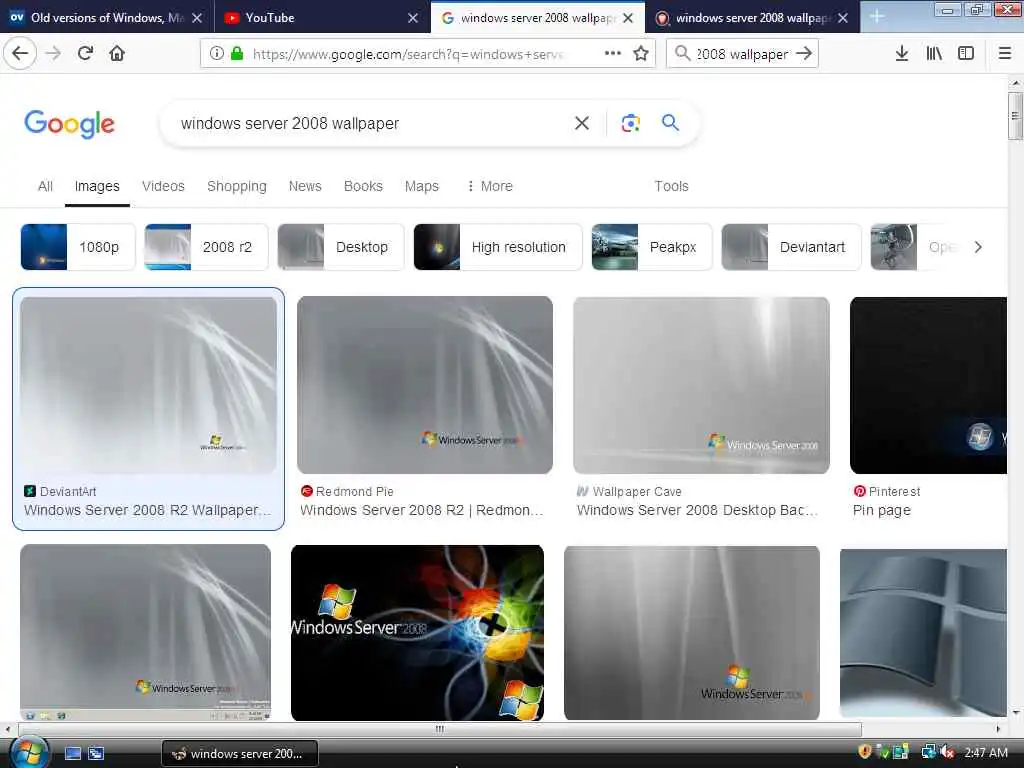
Task: Close the last windows server 2008 wallpaper tab
Action: pos(843,18)
